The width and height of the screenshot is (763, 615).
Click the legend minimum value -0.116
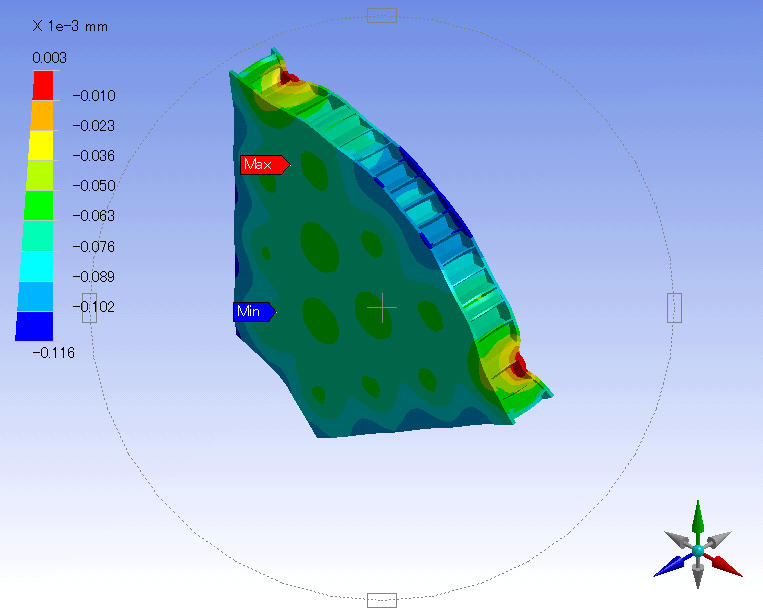pos(54,353)
